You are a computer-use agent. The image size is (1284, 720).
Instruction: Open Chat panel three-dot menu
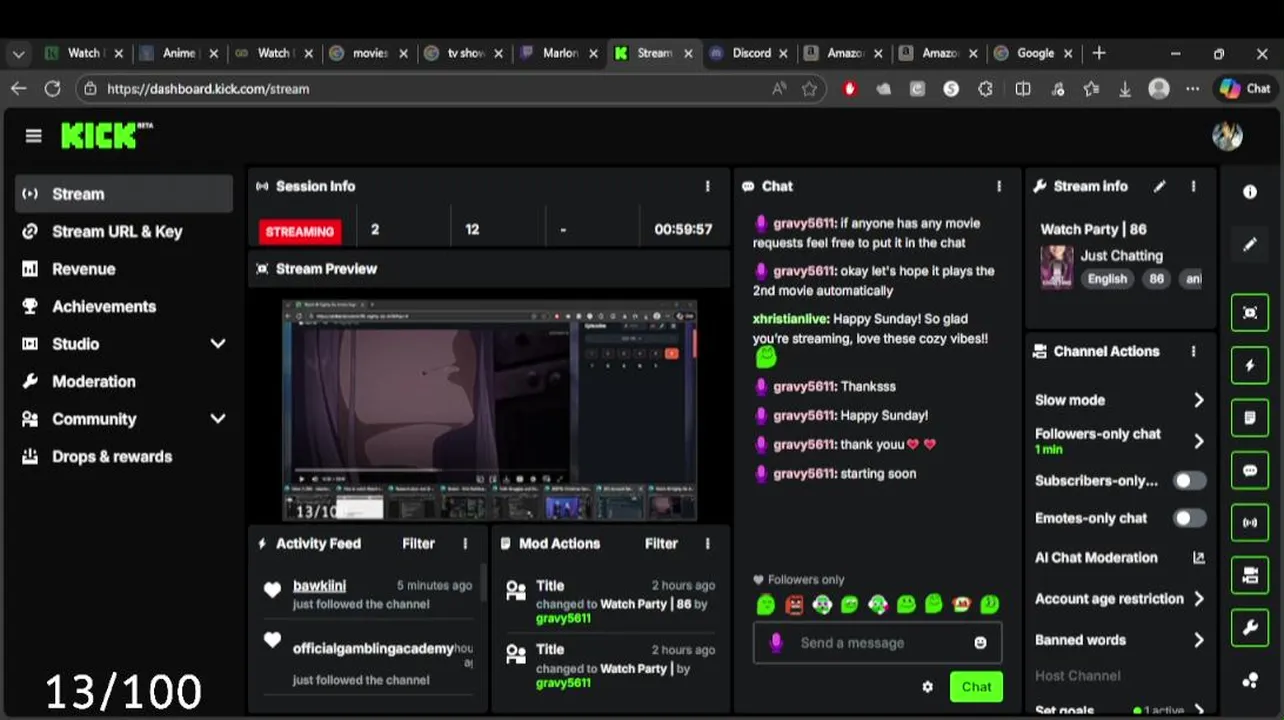coord(999,186)
